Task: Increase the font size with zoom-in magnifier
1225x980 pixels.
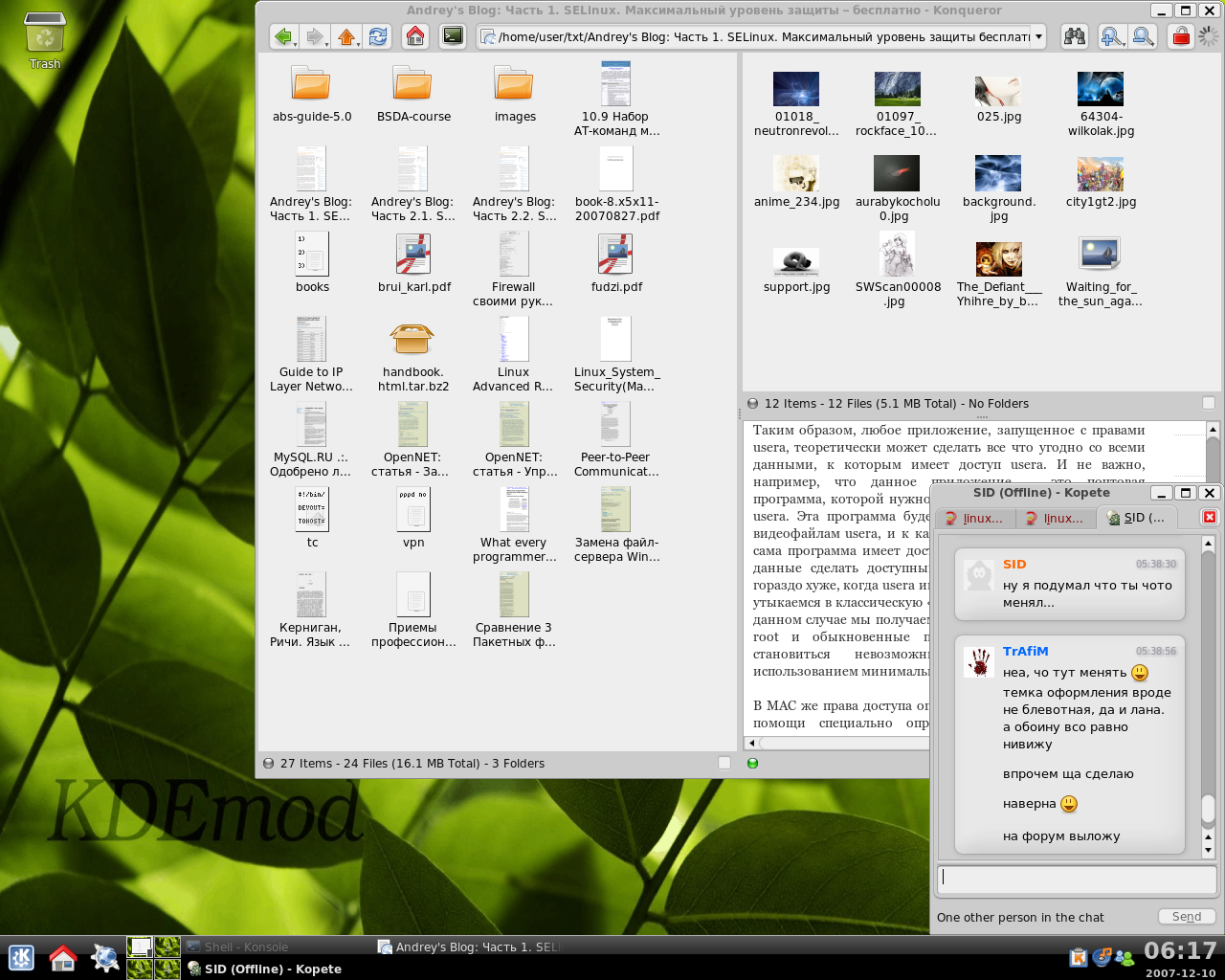Action: [1111, 36]
